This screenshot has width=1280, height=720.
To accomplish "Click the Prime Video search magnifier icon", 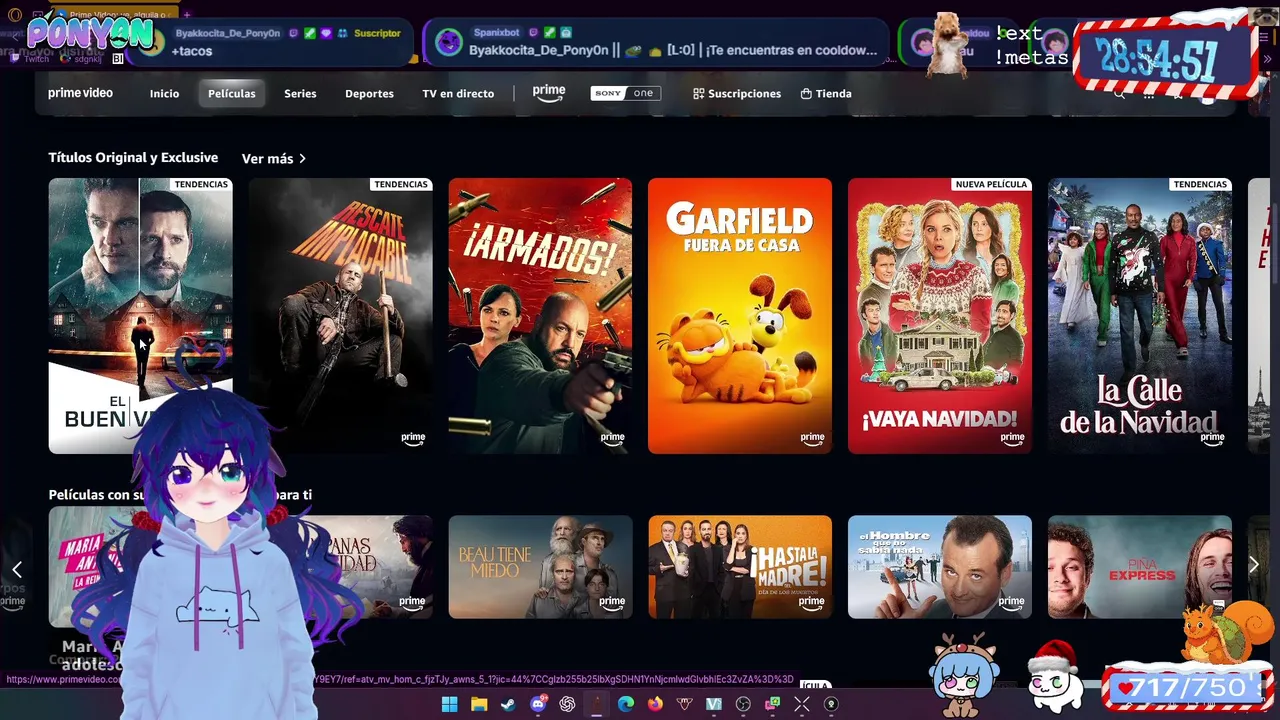I will [1119, 94].
